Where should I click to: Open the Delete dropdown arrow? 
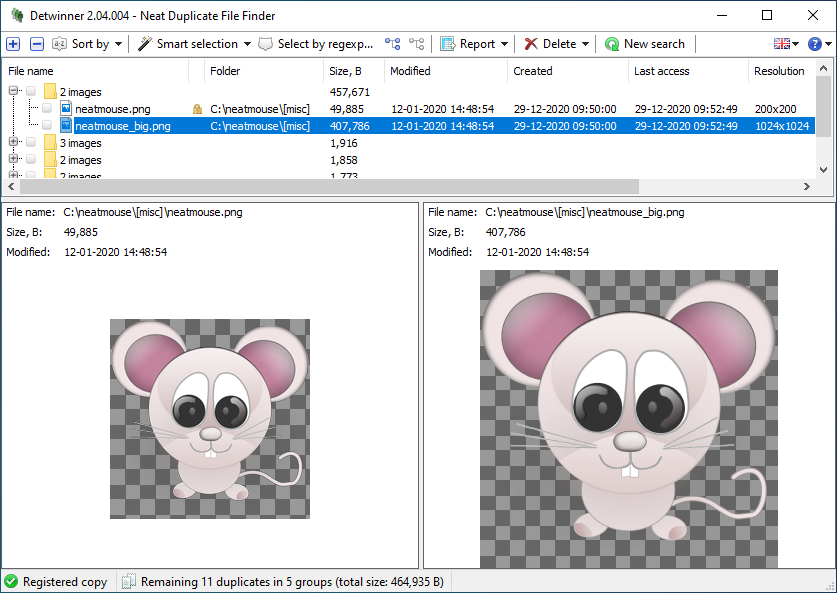point(585,44)
